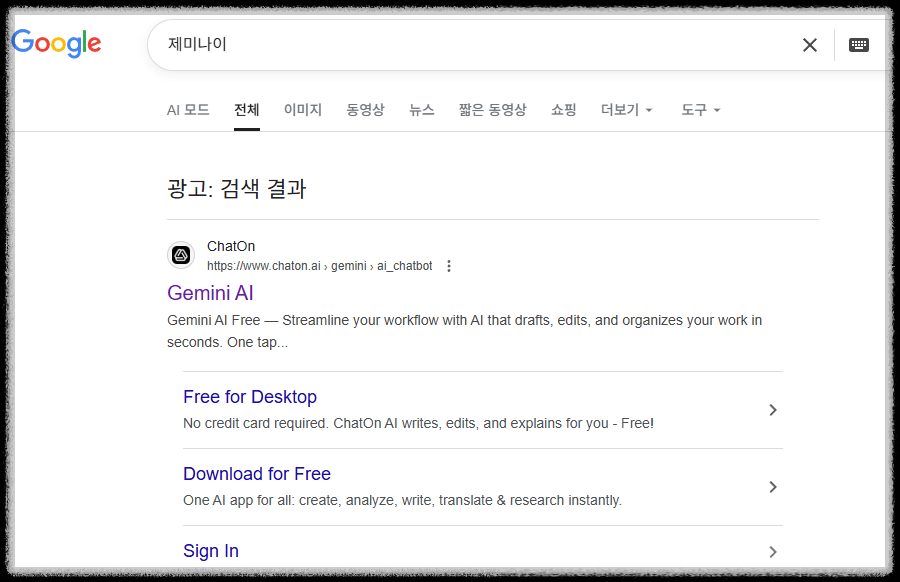Image resolution: width=900 pixels, height=582 pixels.
Task: Click the chevron next to Download for Free
Action: [x=773, y=487]
